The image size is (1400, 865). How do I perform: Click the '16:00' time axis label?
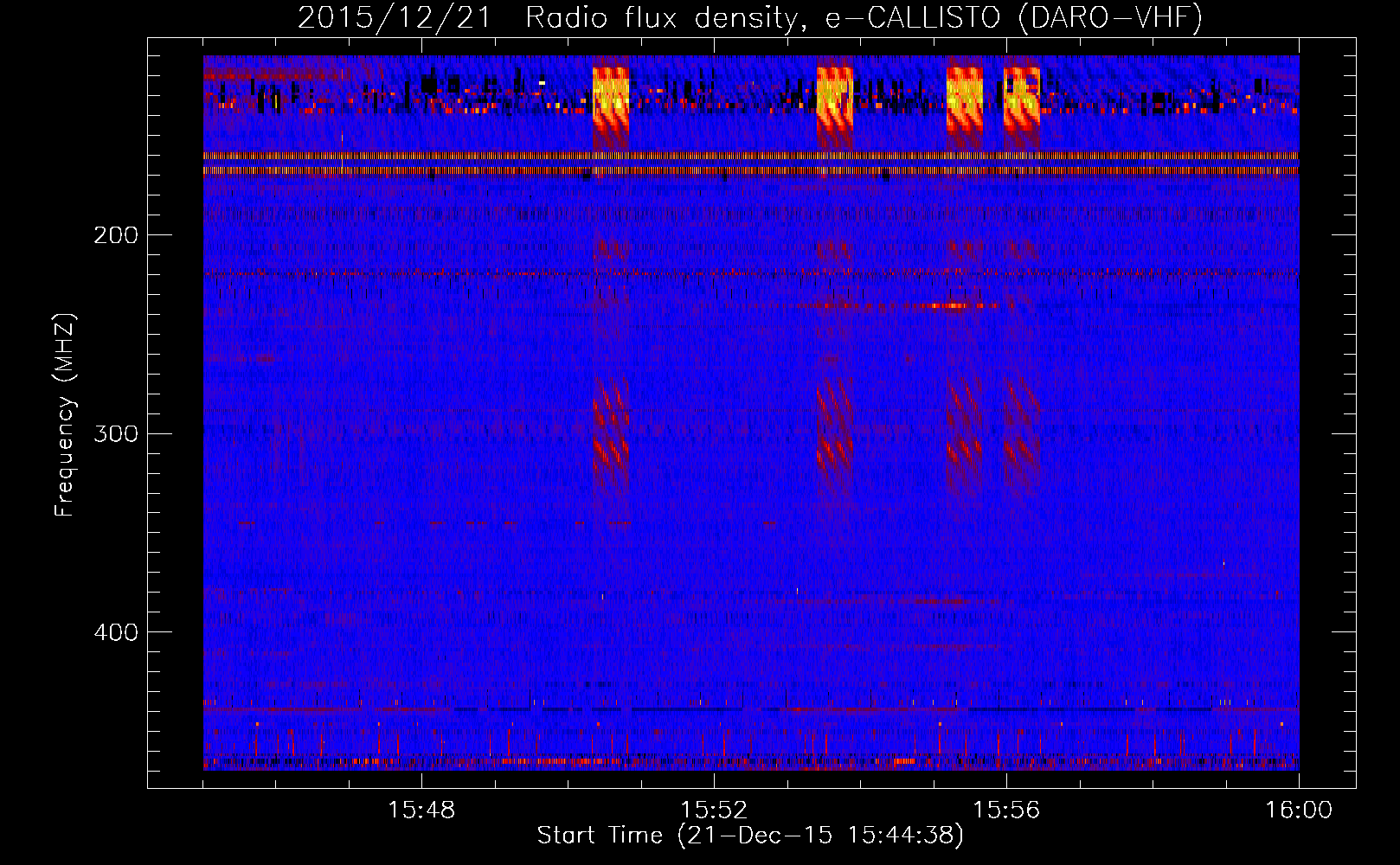coord(1299,811)
